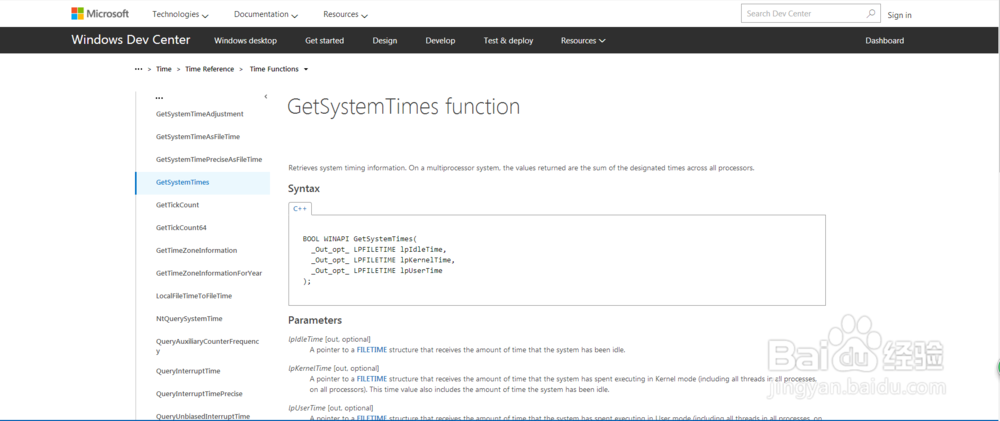
Task: Switch to the C++ syntax tab
Action: [x=300, y=208]
